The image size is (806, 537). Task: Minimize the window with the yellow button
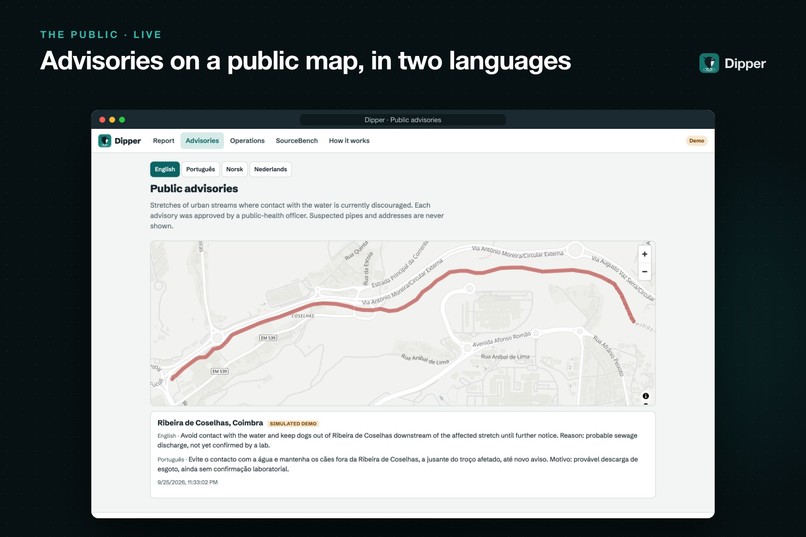[x=112, y=120]
